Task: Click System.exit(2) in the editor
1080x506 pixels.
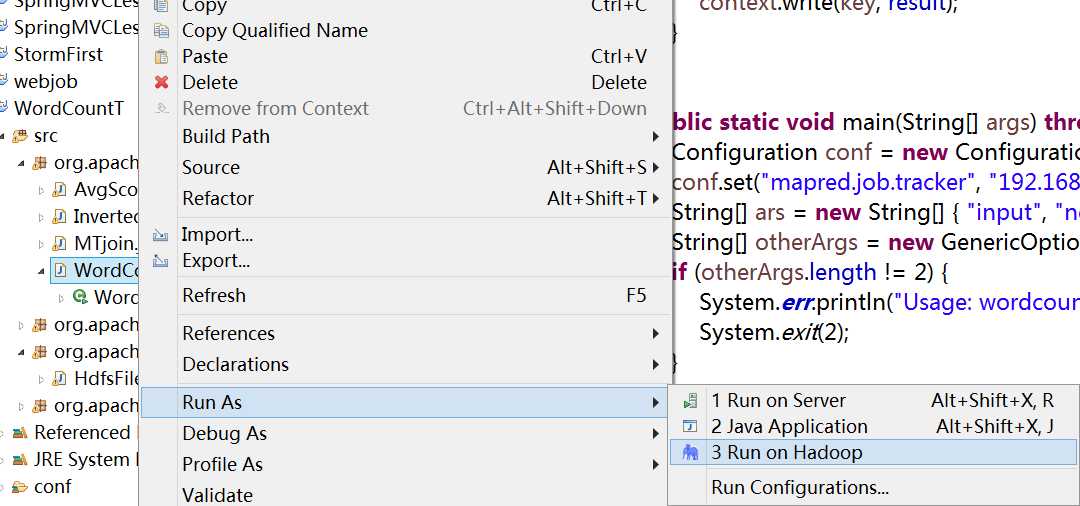Action: pos(774,333)
